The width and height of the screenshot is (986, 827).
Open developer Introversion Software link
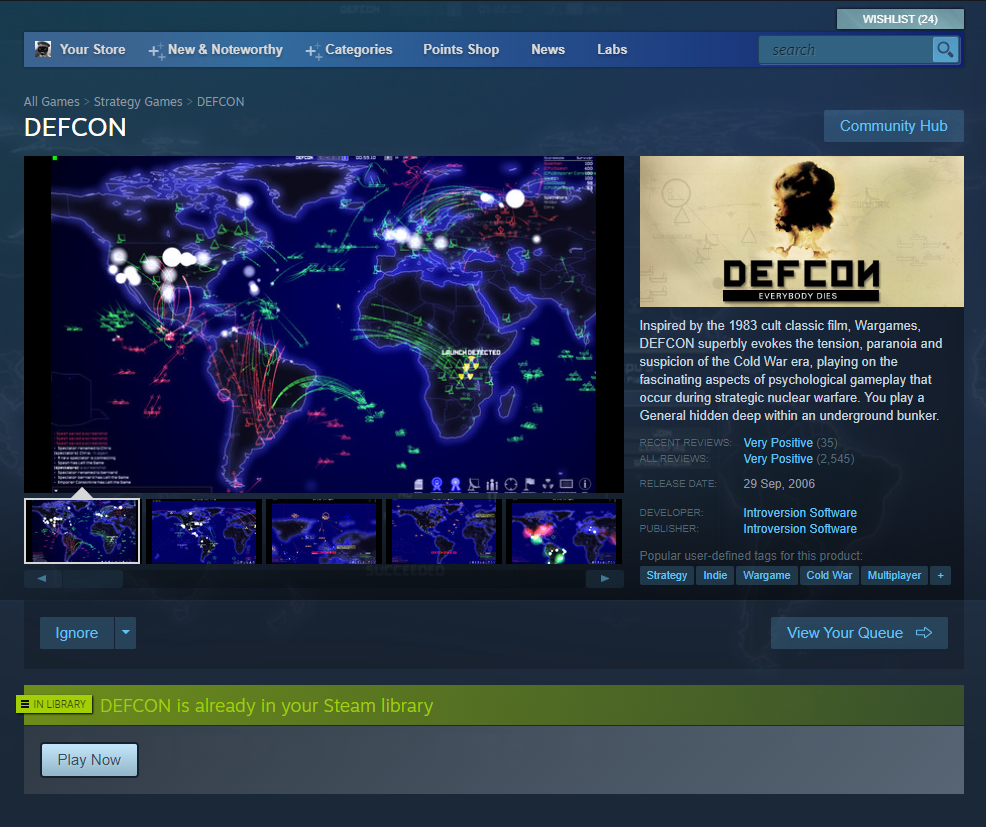pos(800,513)
